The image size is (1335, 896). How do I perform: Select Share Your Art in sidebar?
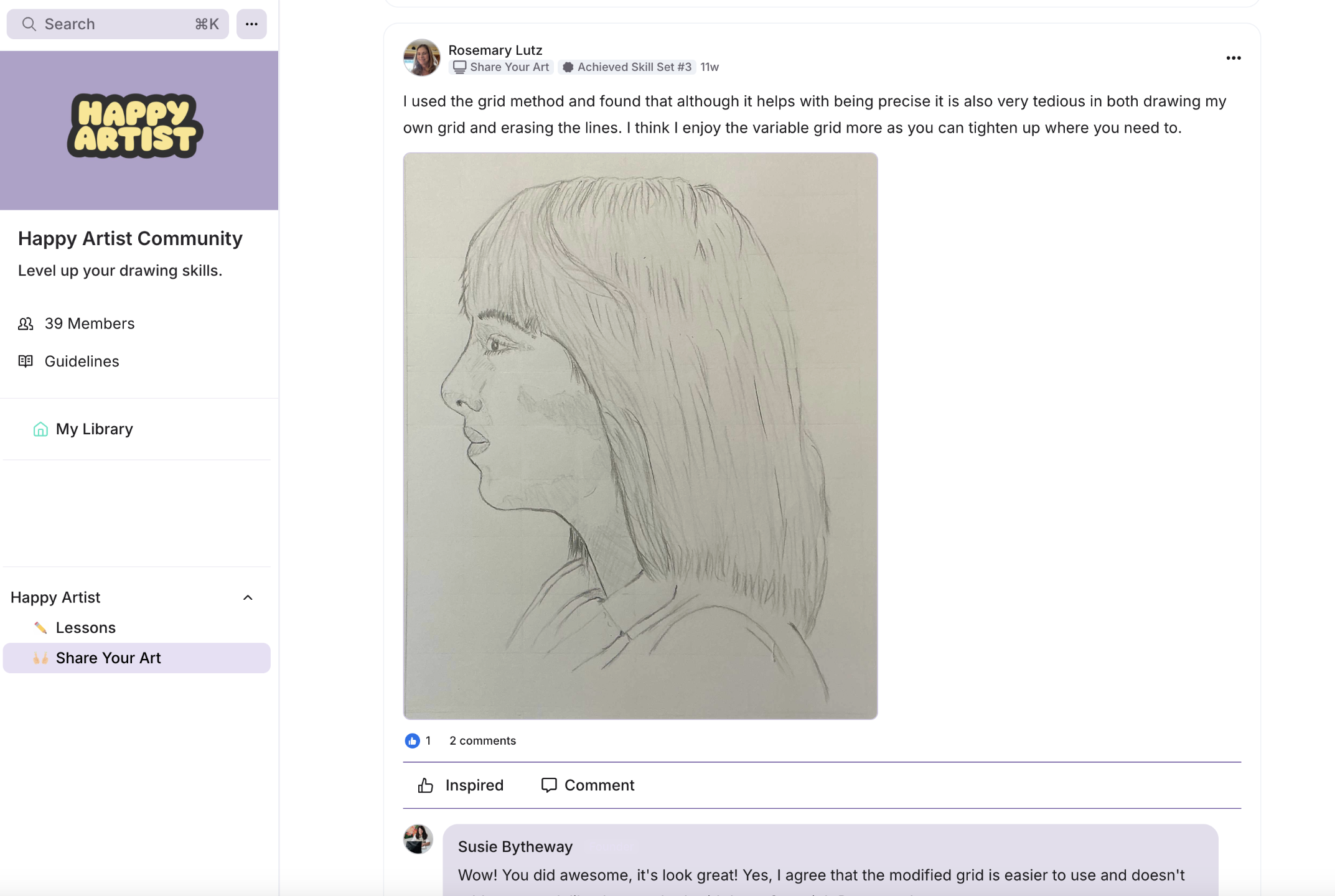(108, 658)
